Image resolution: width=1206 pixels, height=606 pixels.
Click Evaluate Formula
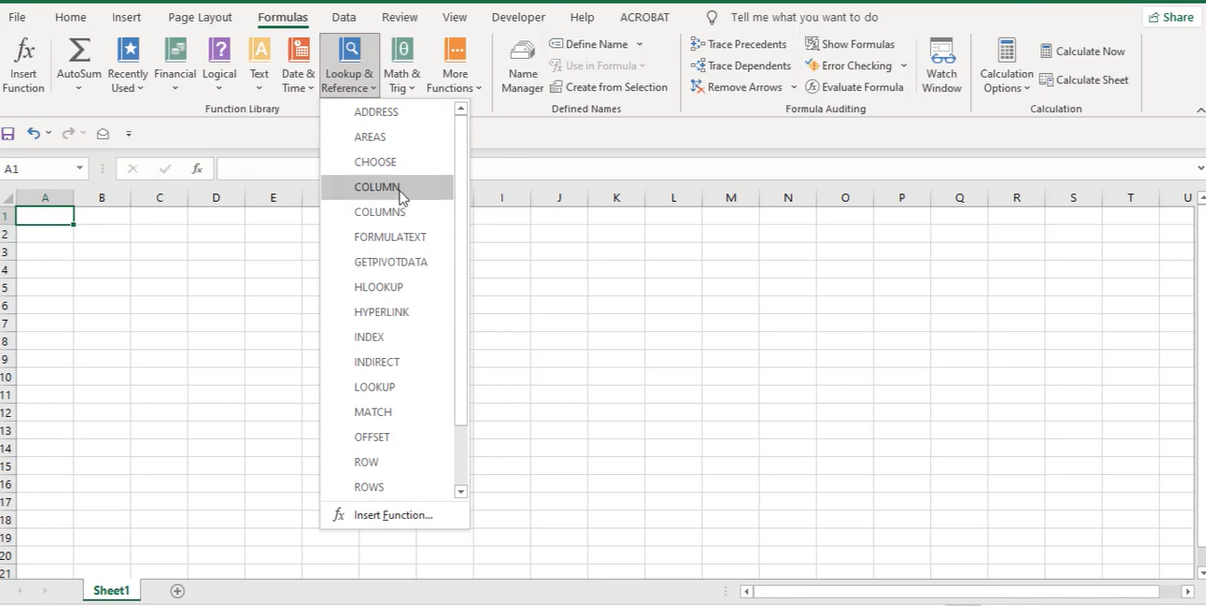click(x=854, y=87)
